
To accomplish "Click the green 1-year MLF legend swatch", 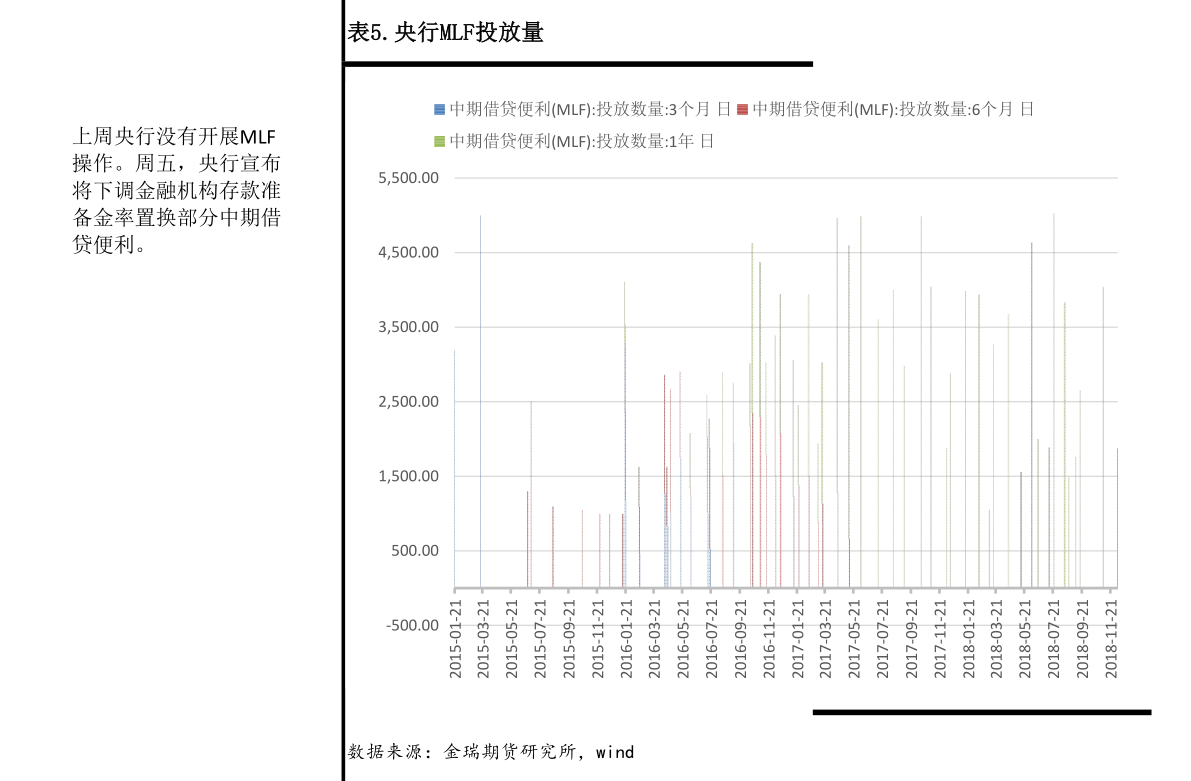I will pos(439,141).
